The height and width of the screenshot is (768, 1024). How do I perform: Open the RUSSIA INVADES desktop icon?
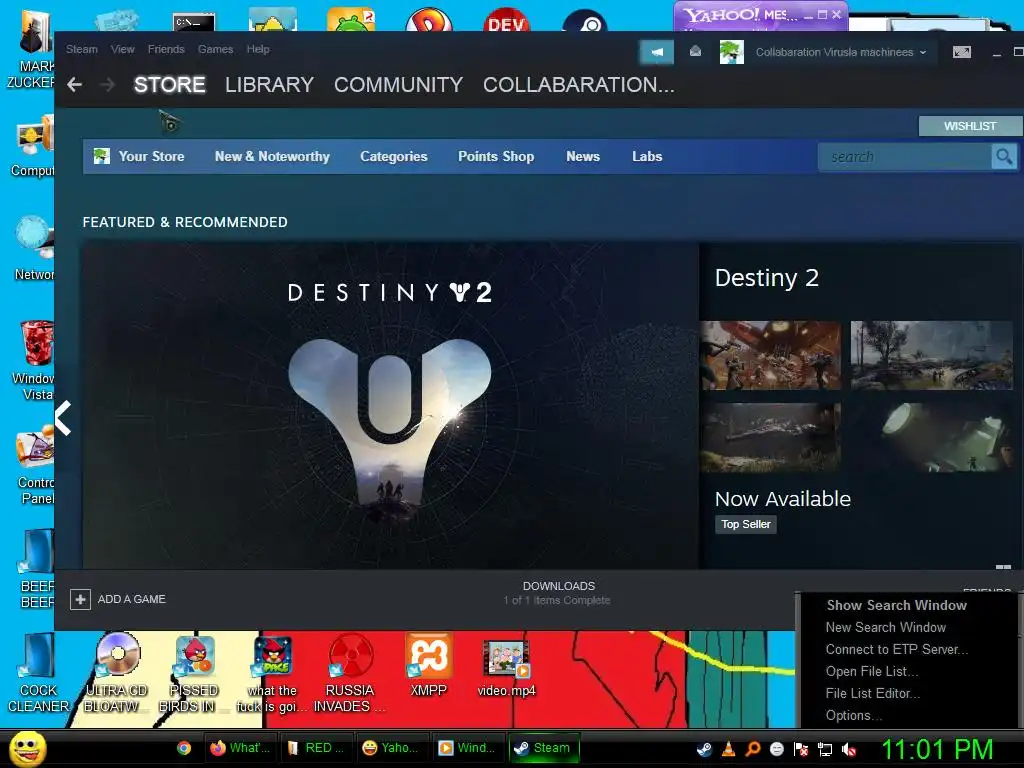tap(349, 673)
